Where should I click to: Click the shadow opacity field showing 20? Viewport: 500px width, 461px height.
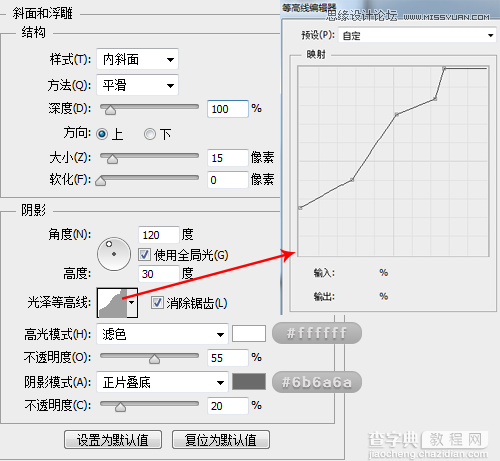click(228, 406)
